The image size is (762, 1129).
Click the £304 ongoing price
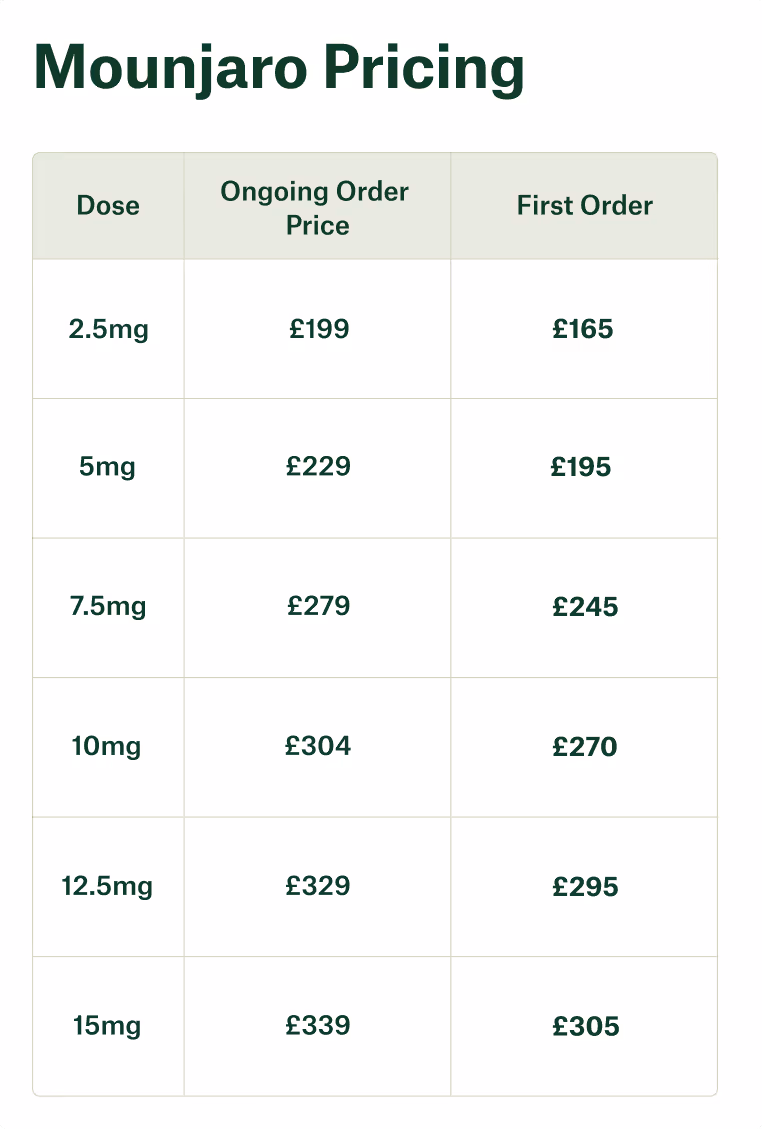318,746
